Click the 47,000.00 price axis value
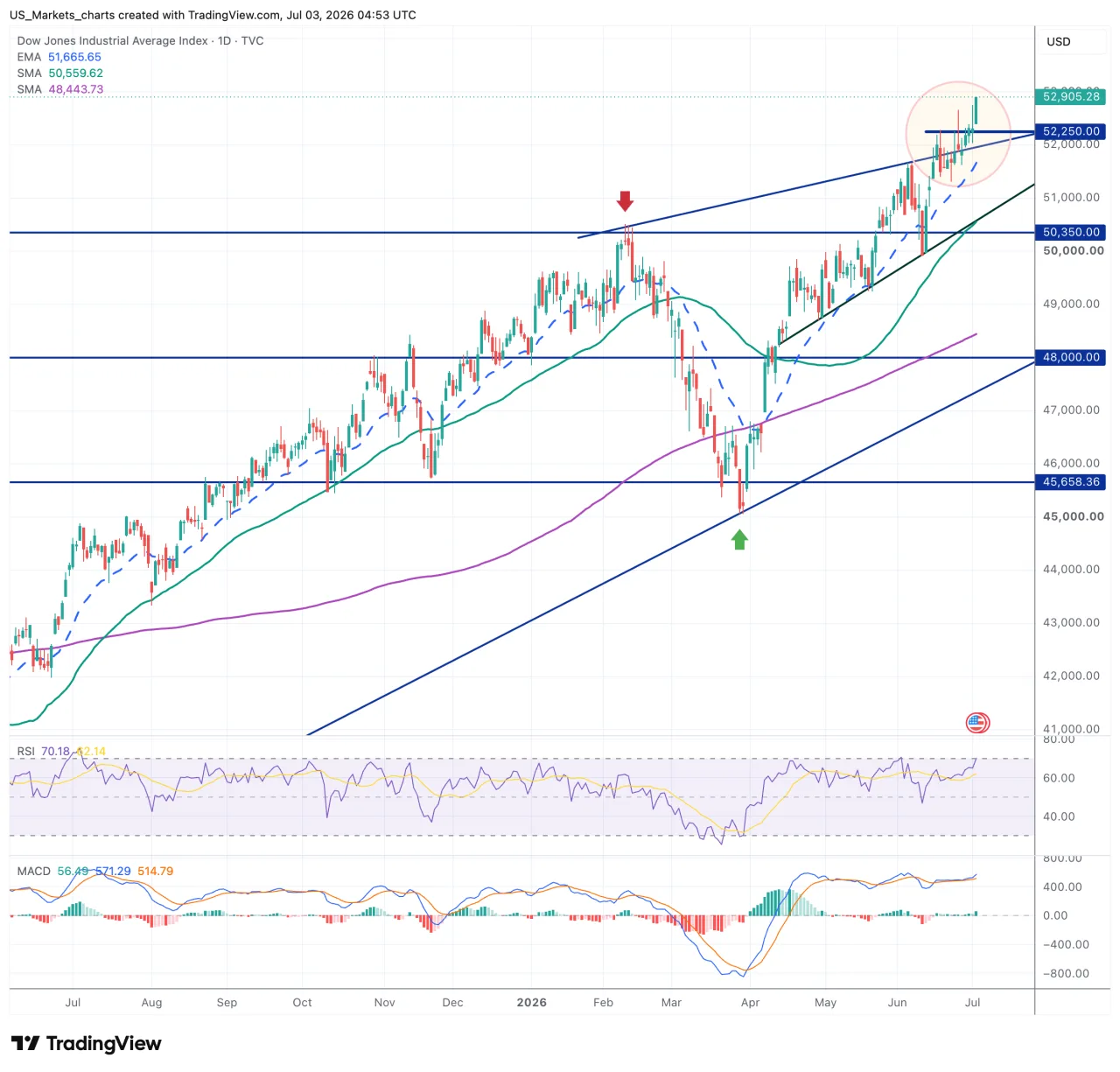The height and width of the screenshot is (1072, 1120). [x=1071, y=410]
